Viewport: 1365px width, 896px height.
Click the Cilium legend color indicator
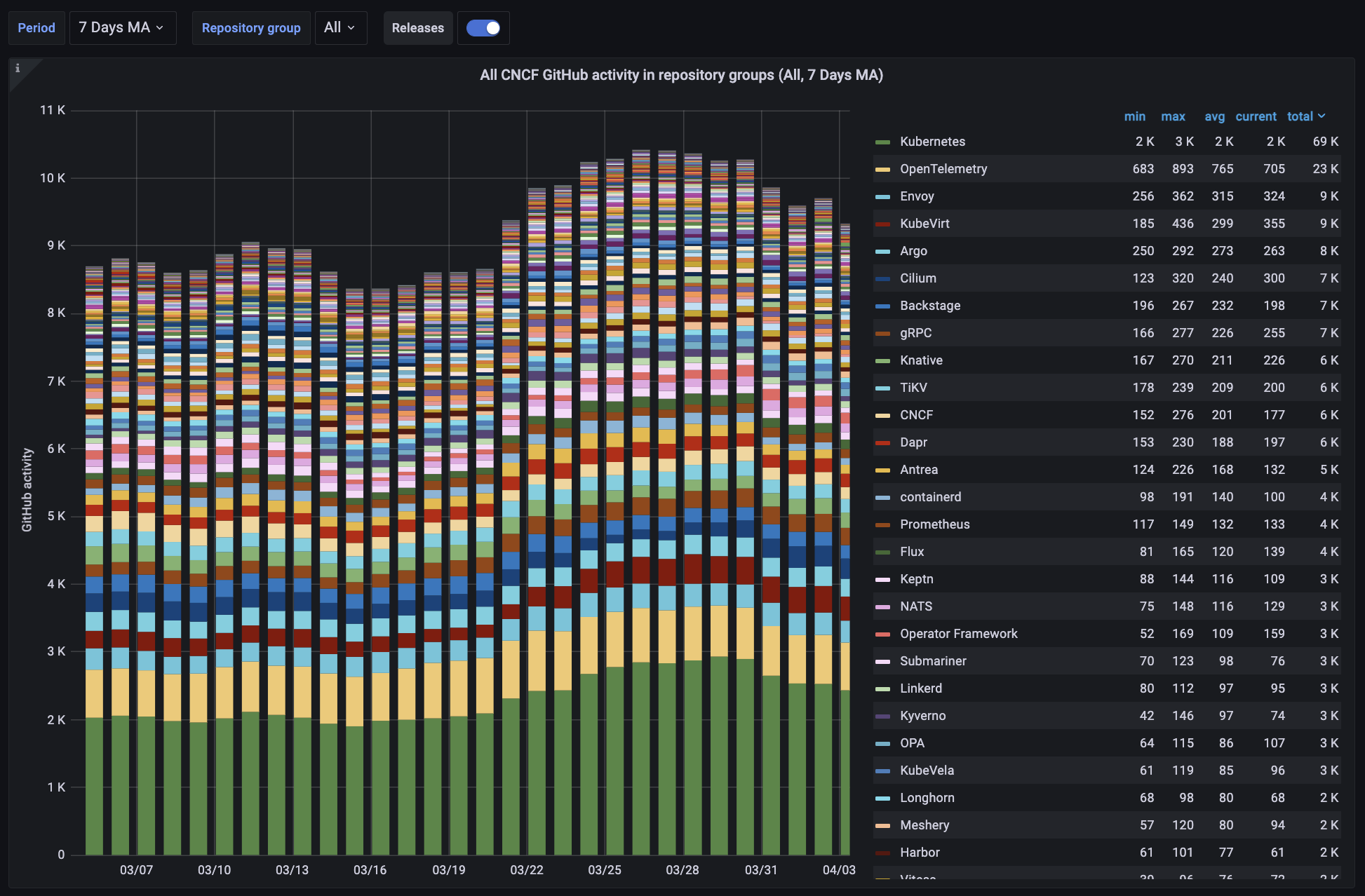tap(882, 279)
